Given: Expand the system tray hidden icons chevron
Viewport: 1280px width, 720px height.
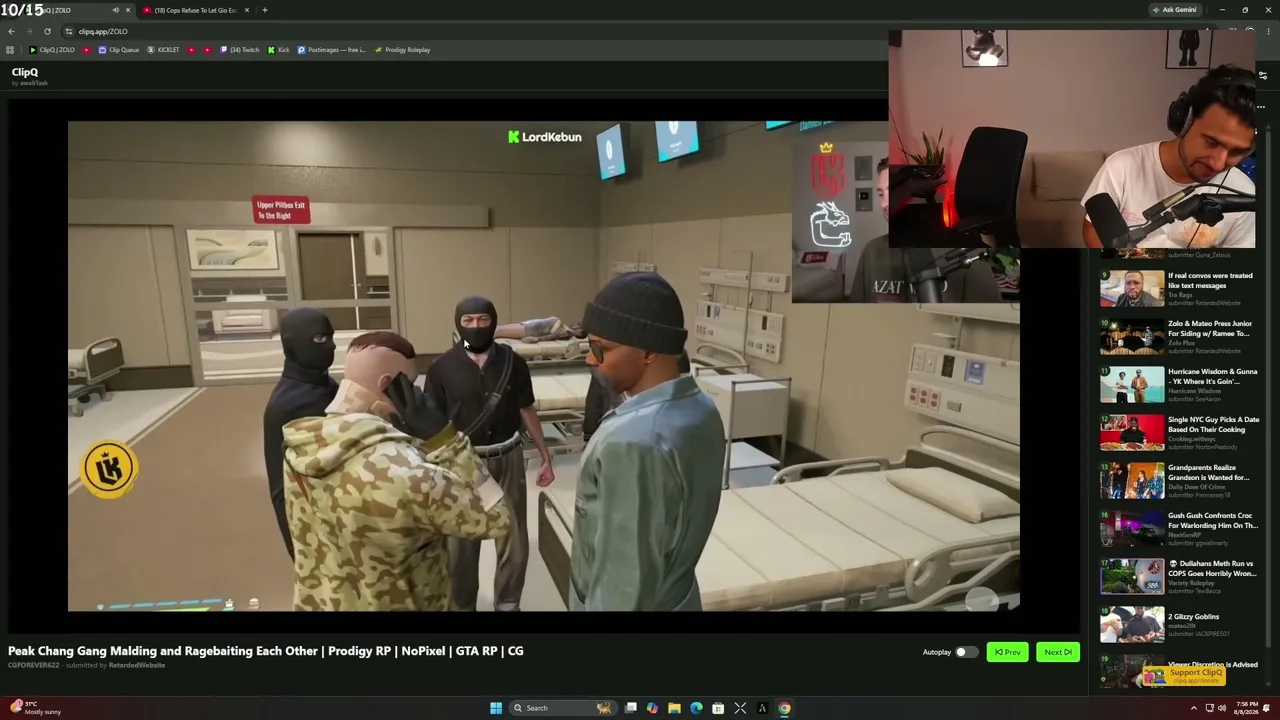Looking at the screenshot, I should tap(1193, 708).
